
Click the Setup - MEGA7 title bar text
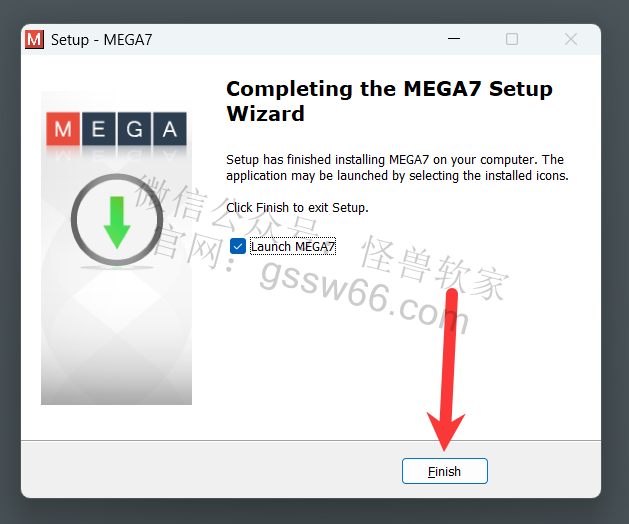tap(101, 40)
